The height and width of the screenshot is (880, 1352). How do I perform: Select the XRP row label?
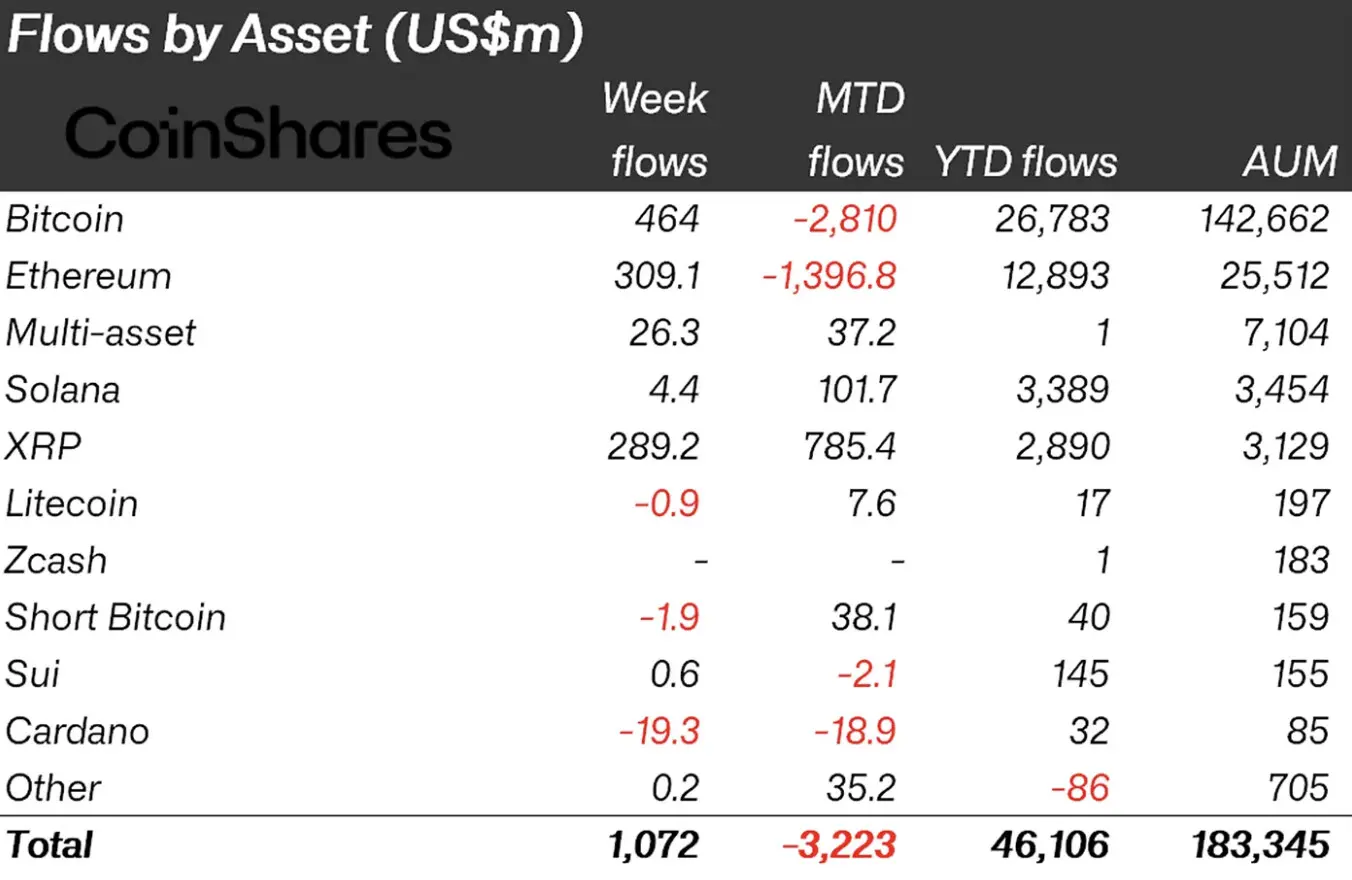tap(43, 447)
